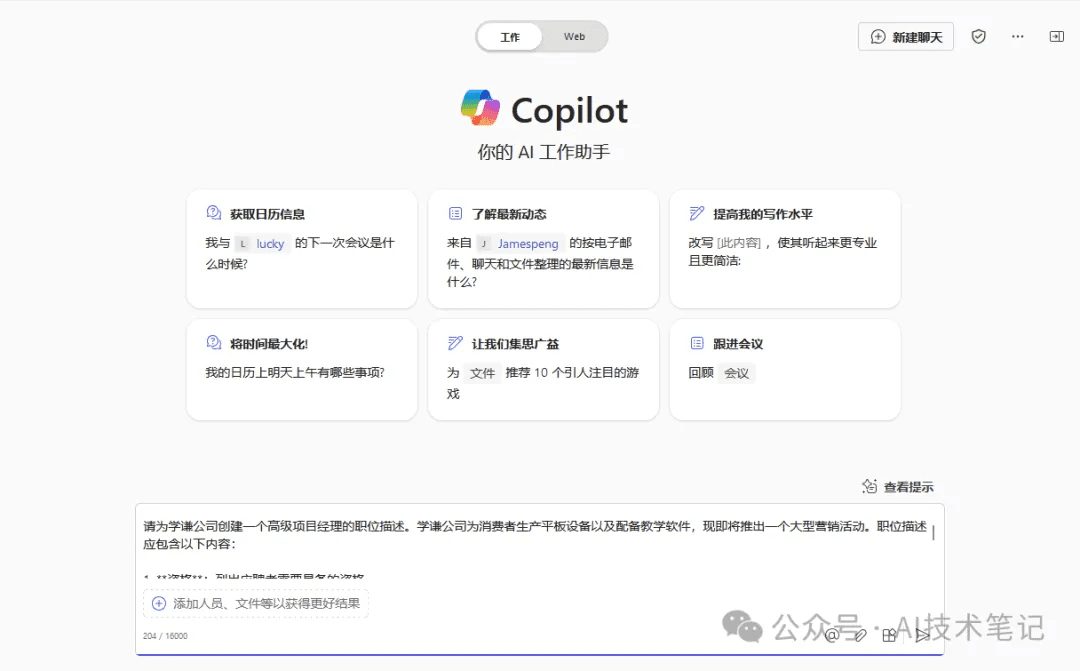1080x671 pixels.
Task: Click list icon on 了解最新动态 card
Action: [455, 214]
